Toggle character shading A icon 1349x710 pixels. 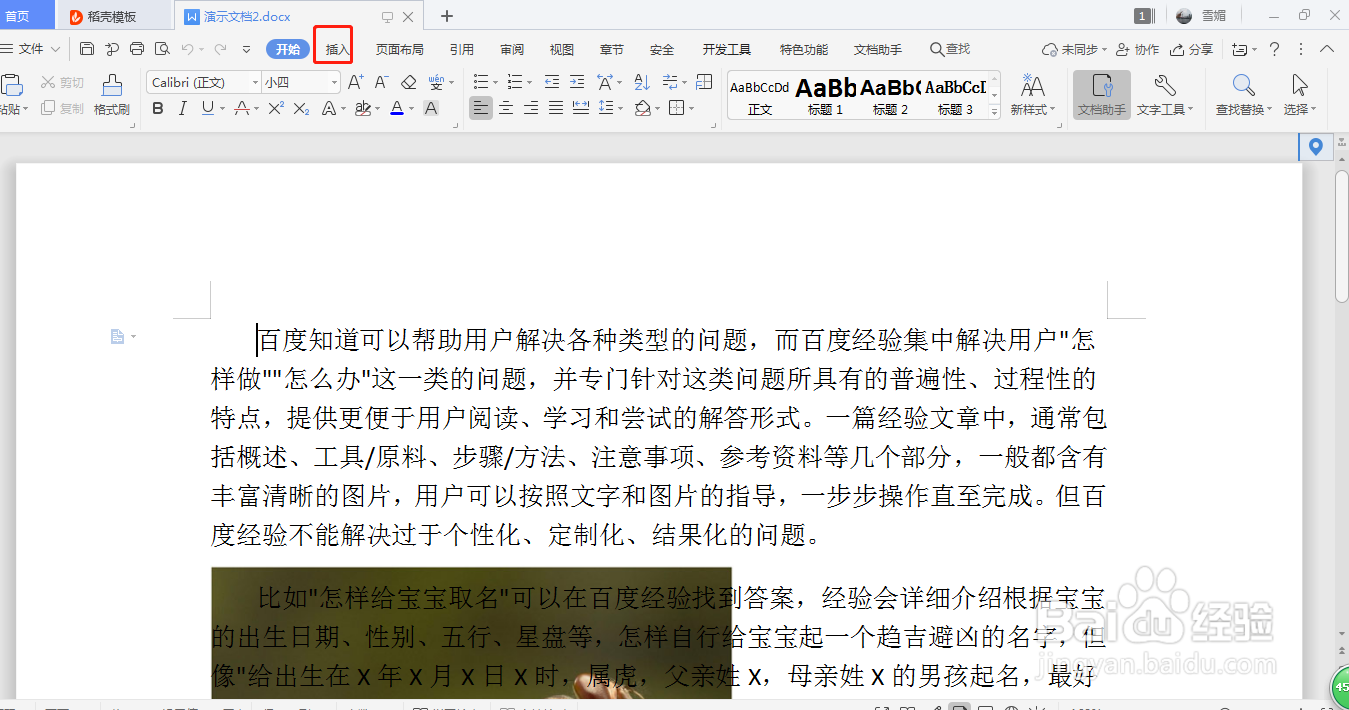tap(431, 108)
